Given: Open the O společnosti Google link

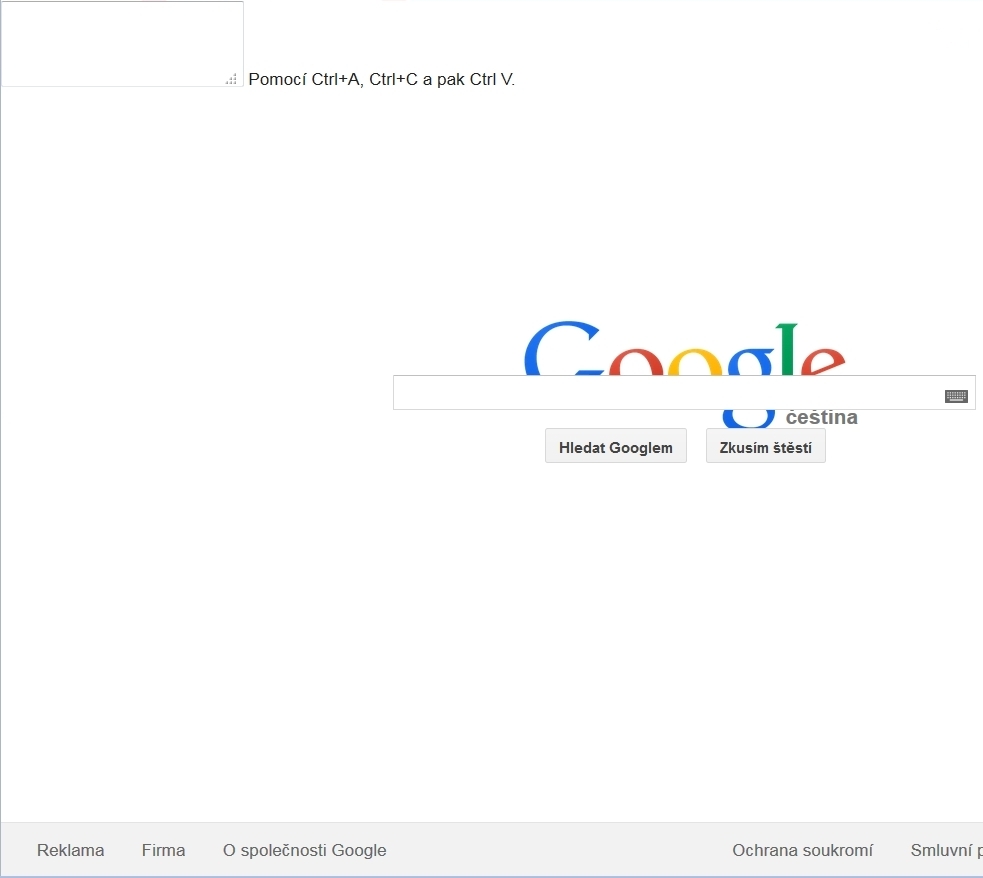Looking at the screenshot, I should (x=305, y=850).
